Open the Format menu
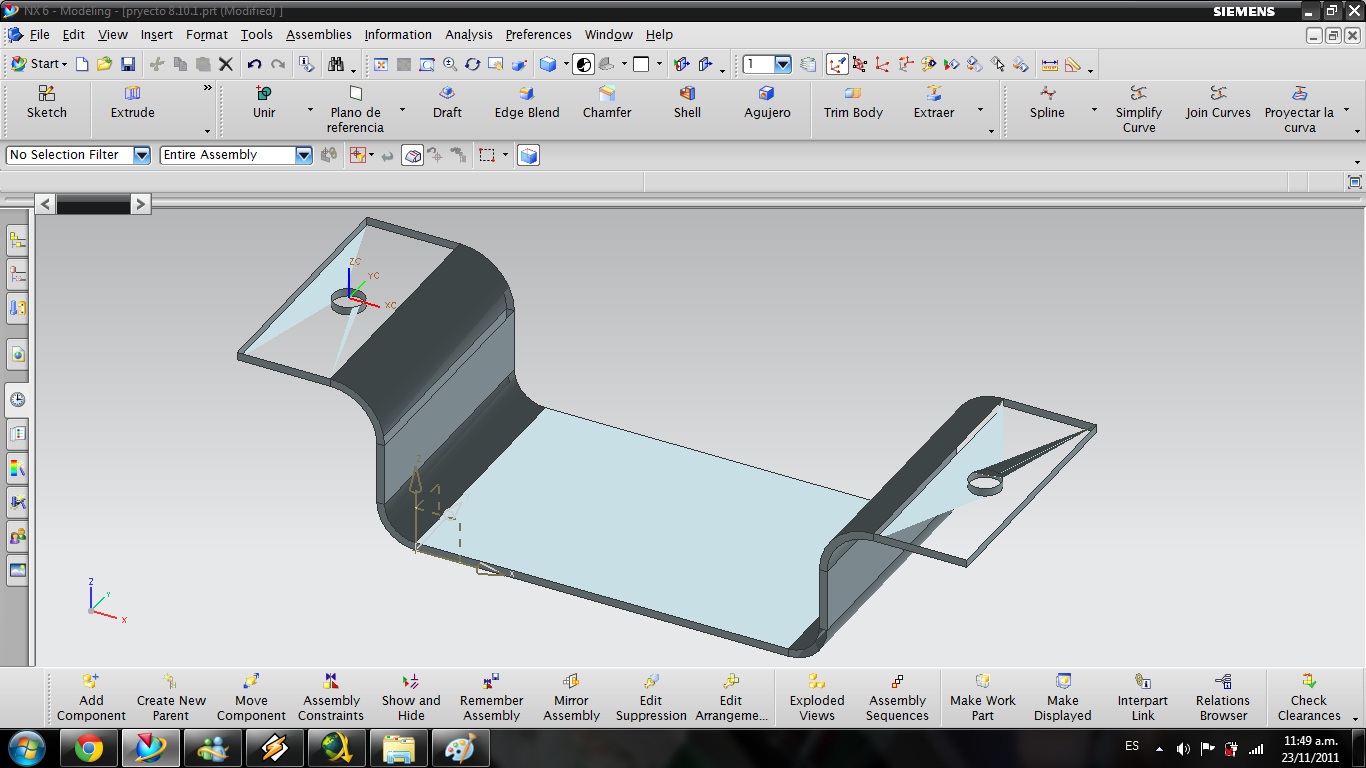 (207, 34)
